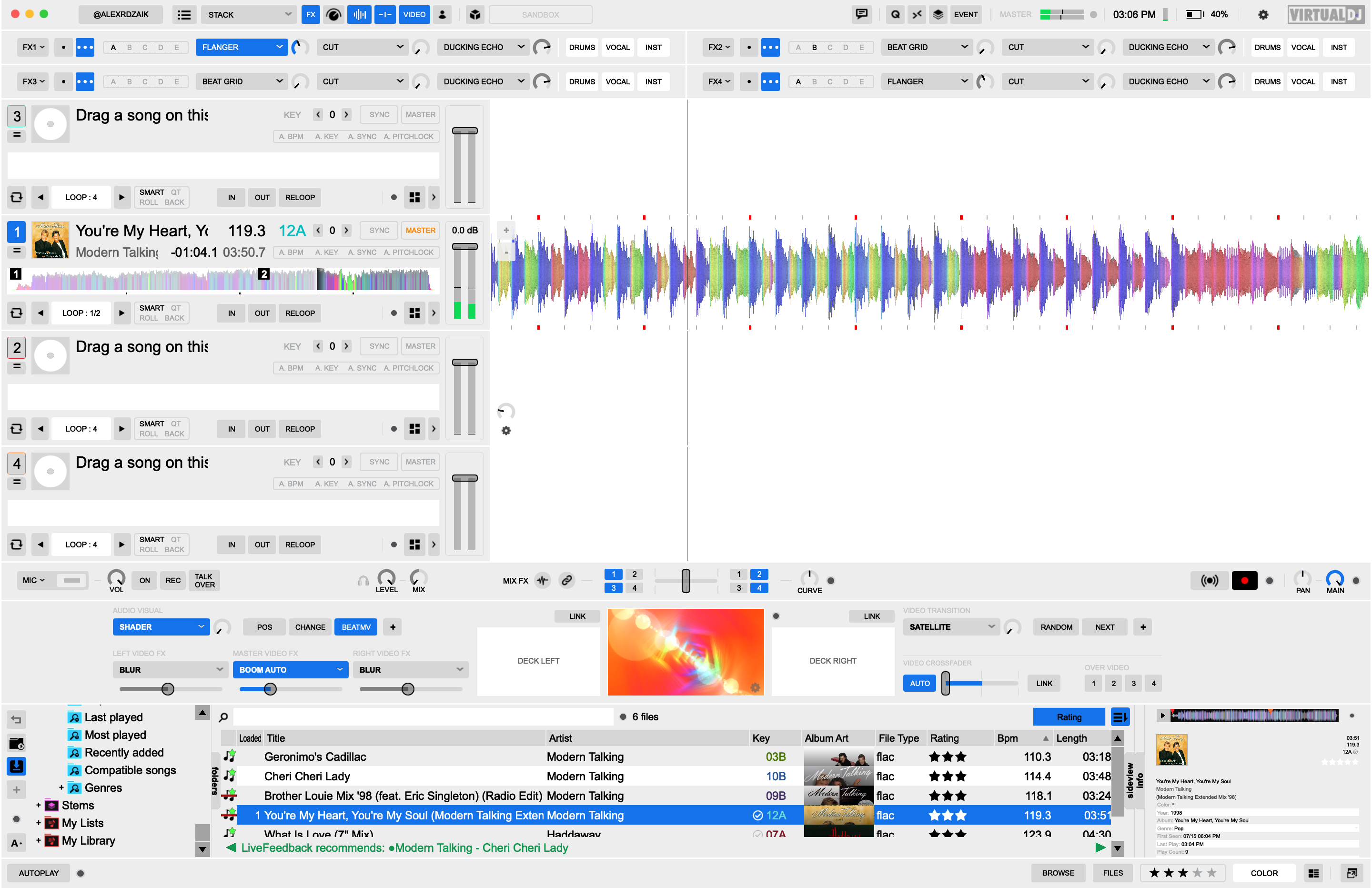Toggle AUTO video crossfader

[x=919, y=683]
